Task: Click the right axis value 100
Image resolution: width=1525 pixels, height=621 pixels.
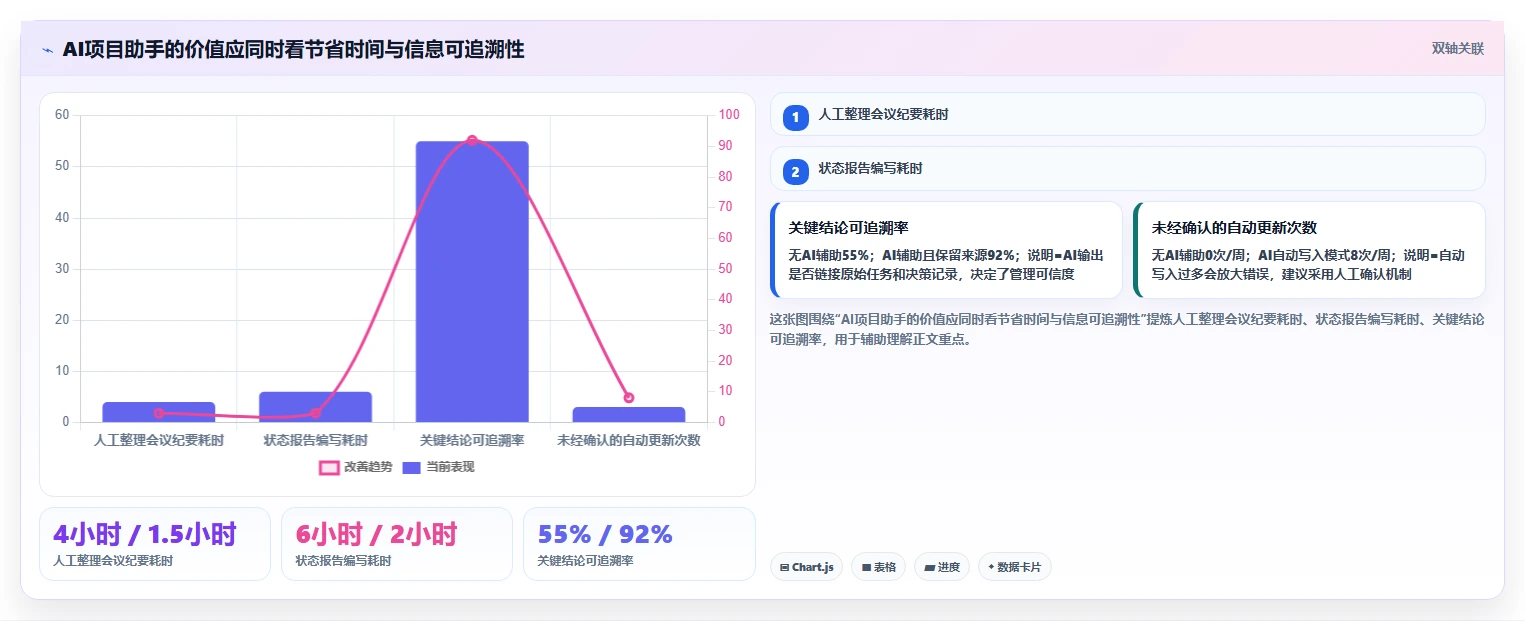Action: [729, 115]
